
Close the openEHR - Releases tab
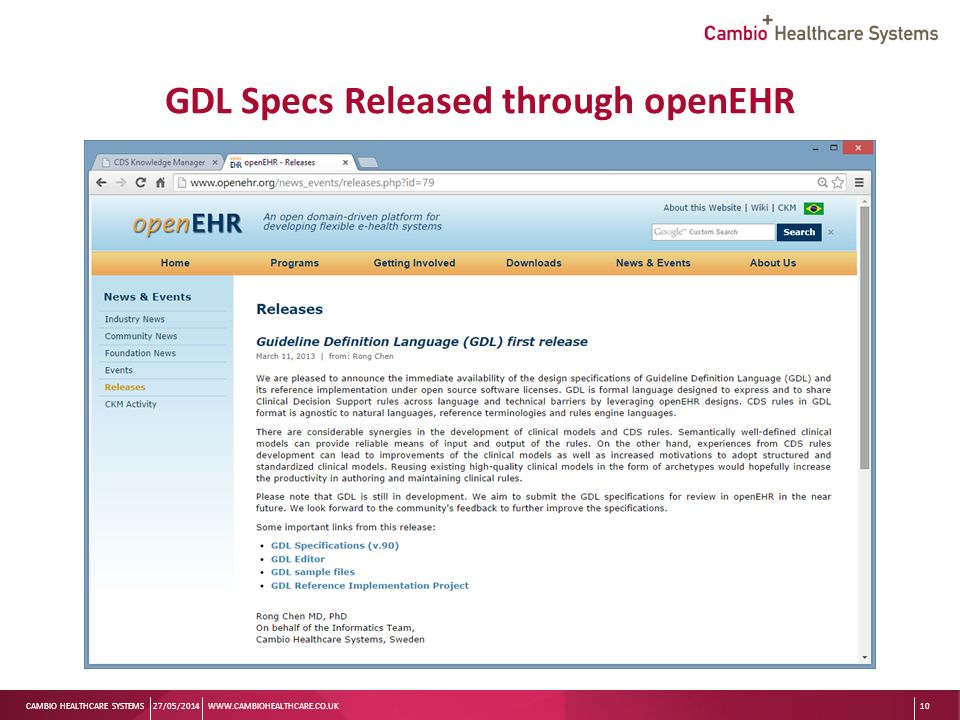coord(345,163)
